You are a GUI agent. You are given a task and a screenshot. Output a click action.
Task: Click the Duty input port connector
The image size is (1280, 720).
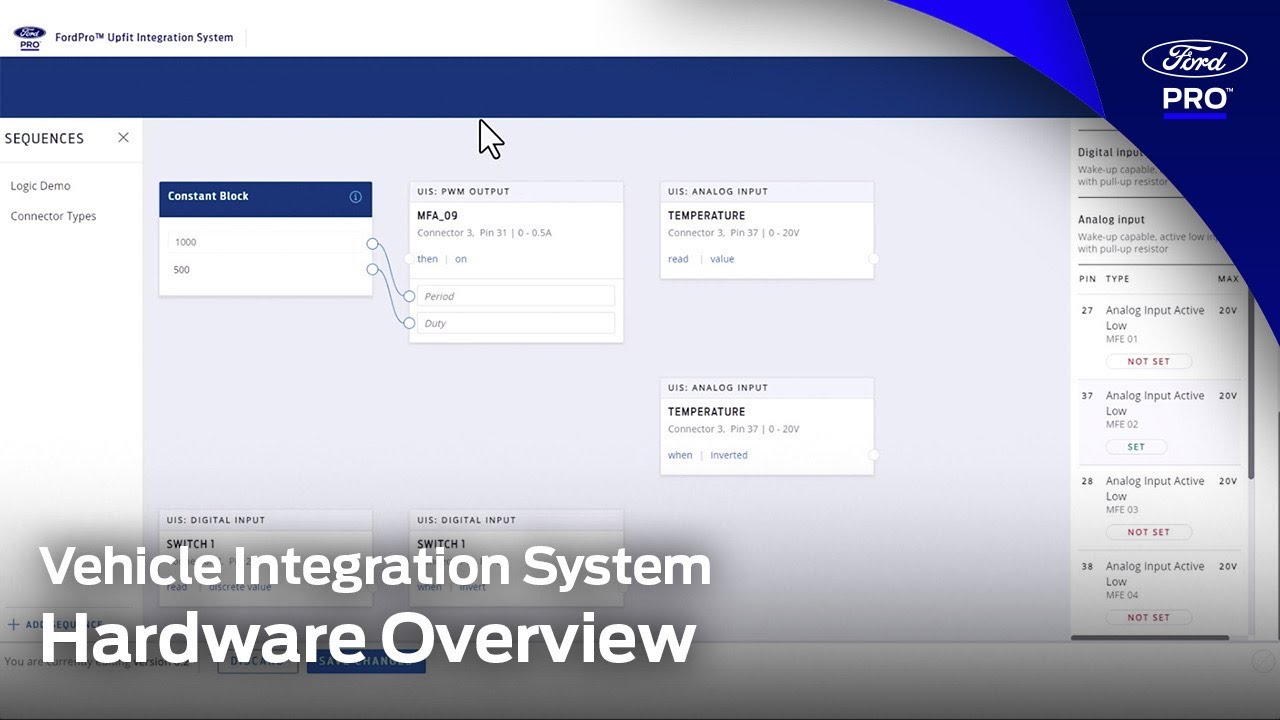coord(409,323)
